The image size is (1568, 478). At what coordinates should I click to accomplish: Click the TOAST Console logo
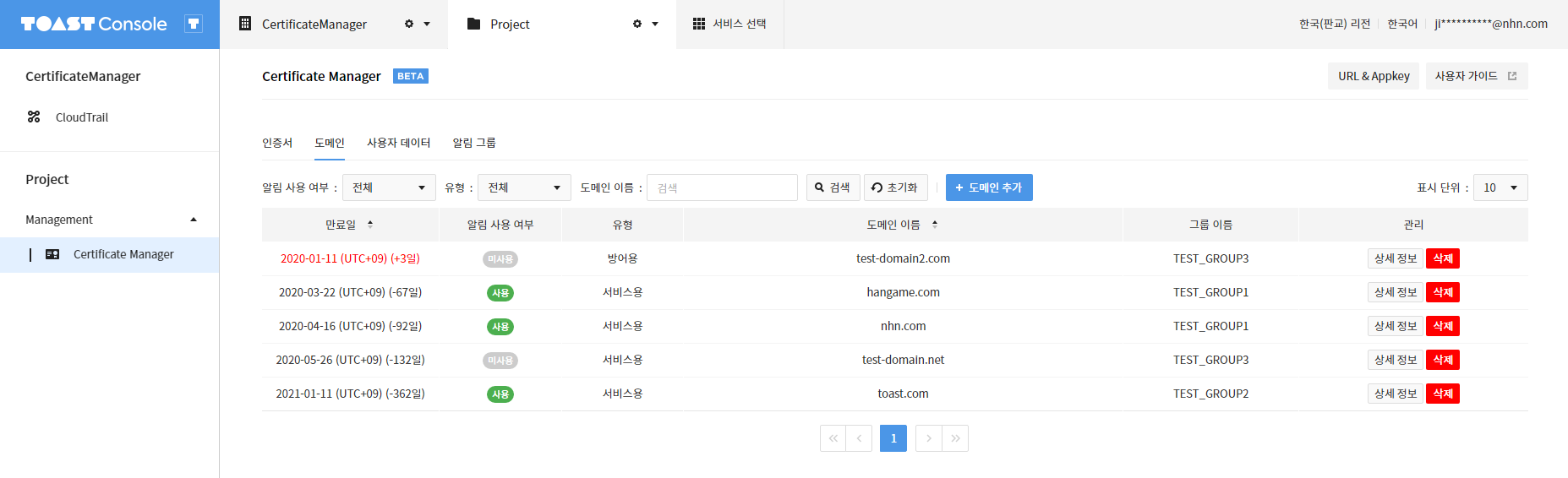coord(94,24)
